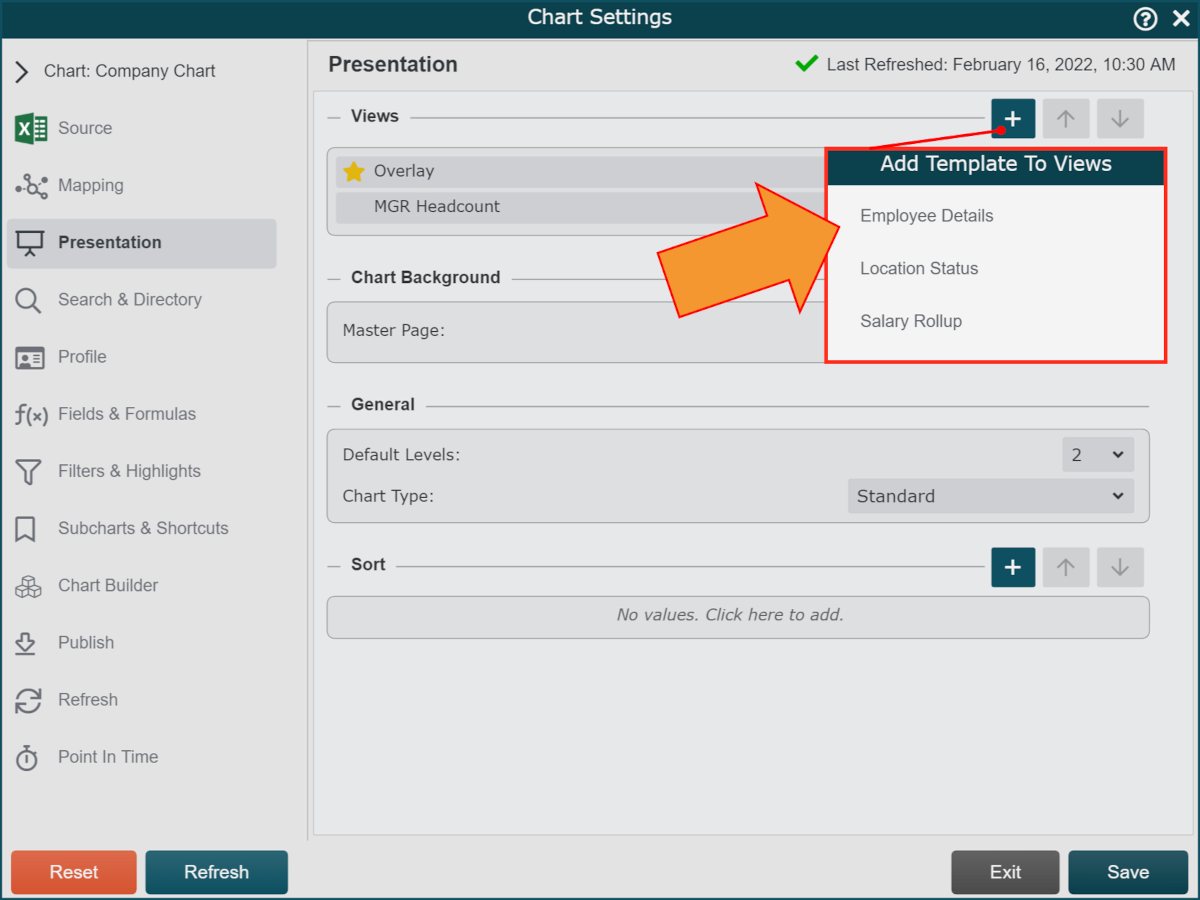Viewport: 1200px width, 900px height.
Task: Expand the Default Levels dropdown
Action: coord(1097,455)
